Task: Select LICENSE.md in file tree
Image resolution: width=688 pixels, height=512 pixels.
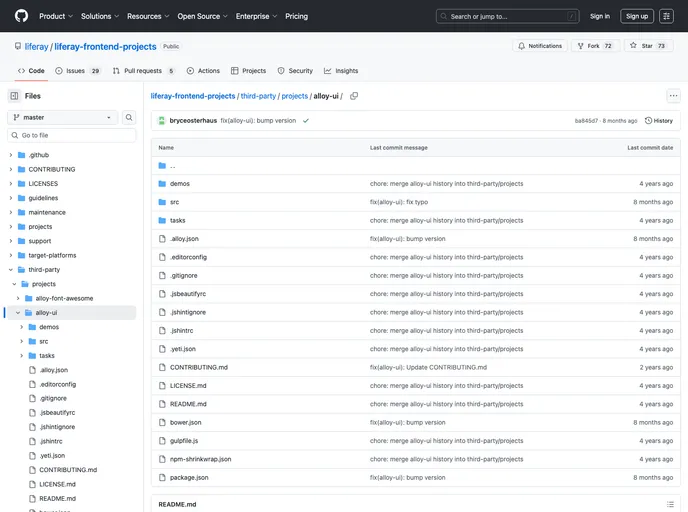Action: pyautogui.click(x=57, y=484)
